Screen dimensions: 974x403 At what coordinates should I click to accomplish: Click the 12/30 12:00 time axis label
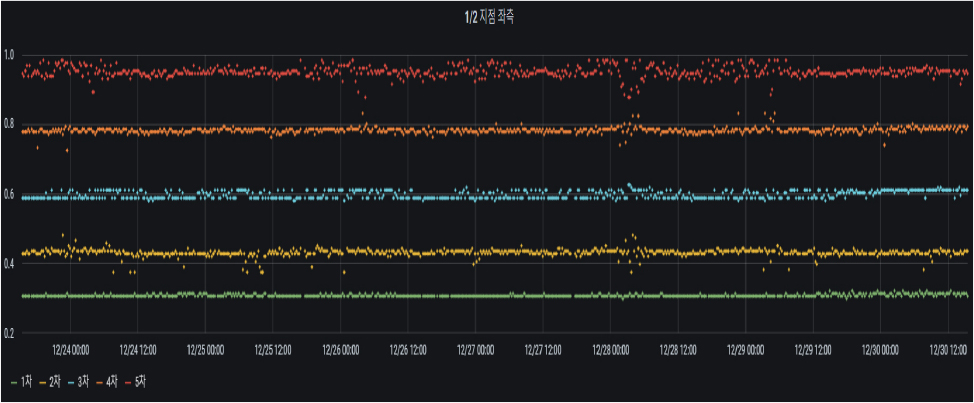coord(946,349)
